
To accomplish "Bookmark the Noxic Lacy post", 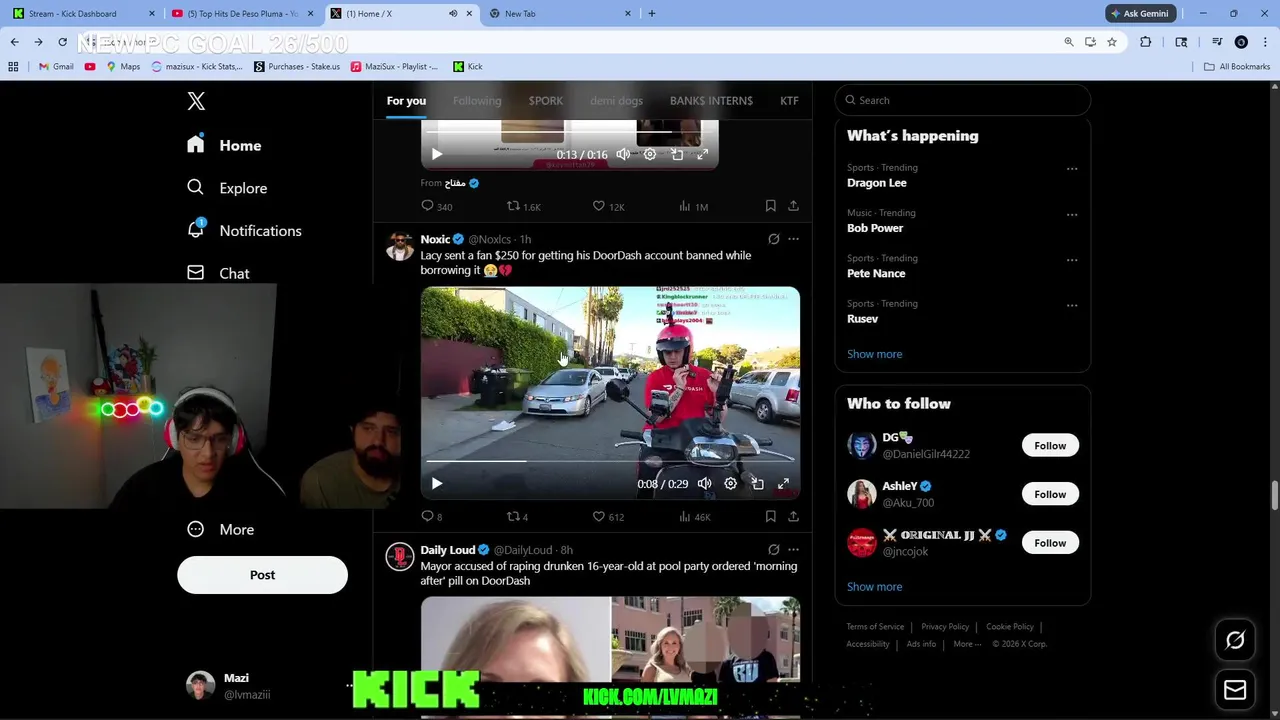I will [x=770, y=516].
